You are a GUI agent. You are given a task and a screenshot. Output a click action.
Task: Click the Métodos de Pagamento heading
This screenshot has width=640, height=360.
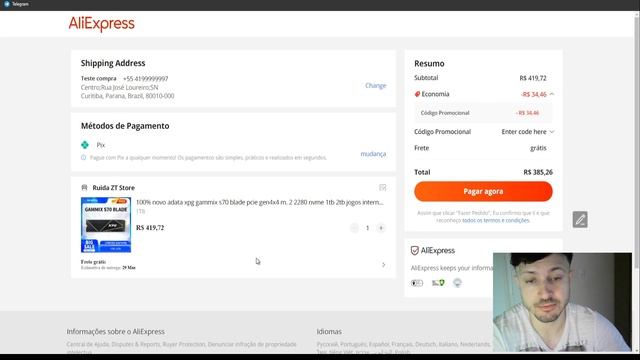pyautogui.click(x=125, y=126)
